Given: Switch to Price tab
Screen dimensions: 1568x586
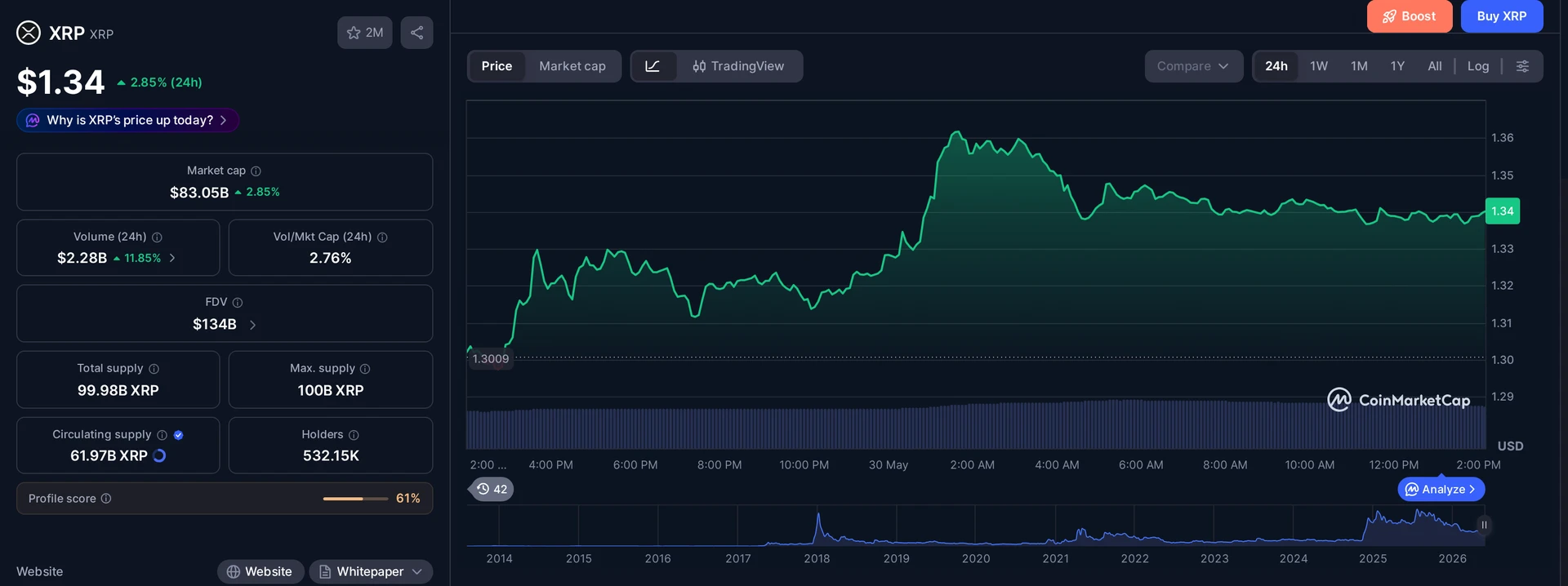Looking at the screenshot, I should [497, 66].
